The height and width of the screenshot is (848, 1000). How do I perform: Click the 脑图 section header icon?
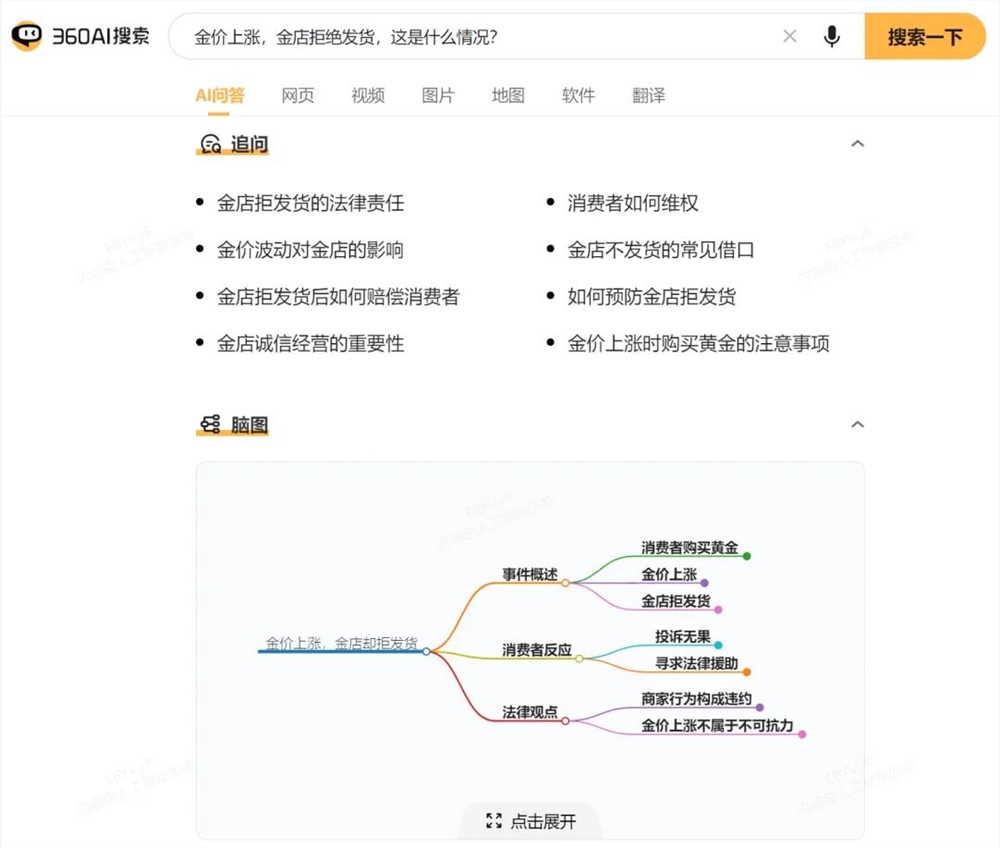coord(209,424)
